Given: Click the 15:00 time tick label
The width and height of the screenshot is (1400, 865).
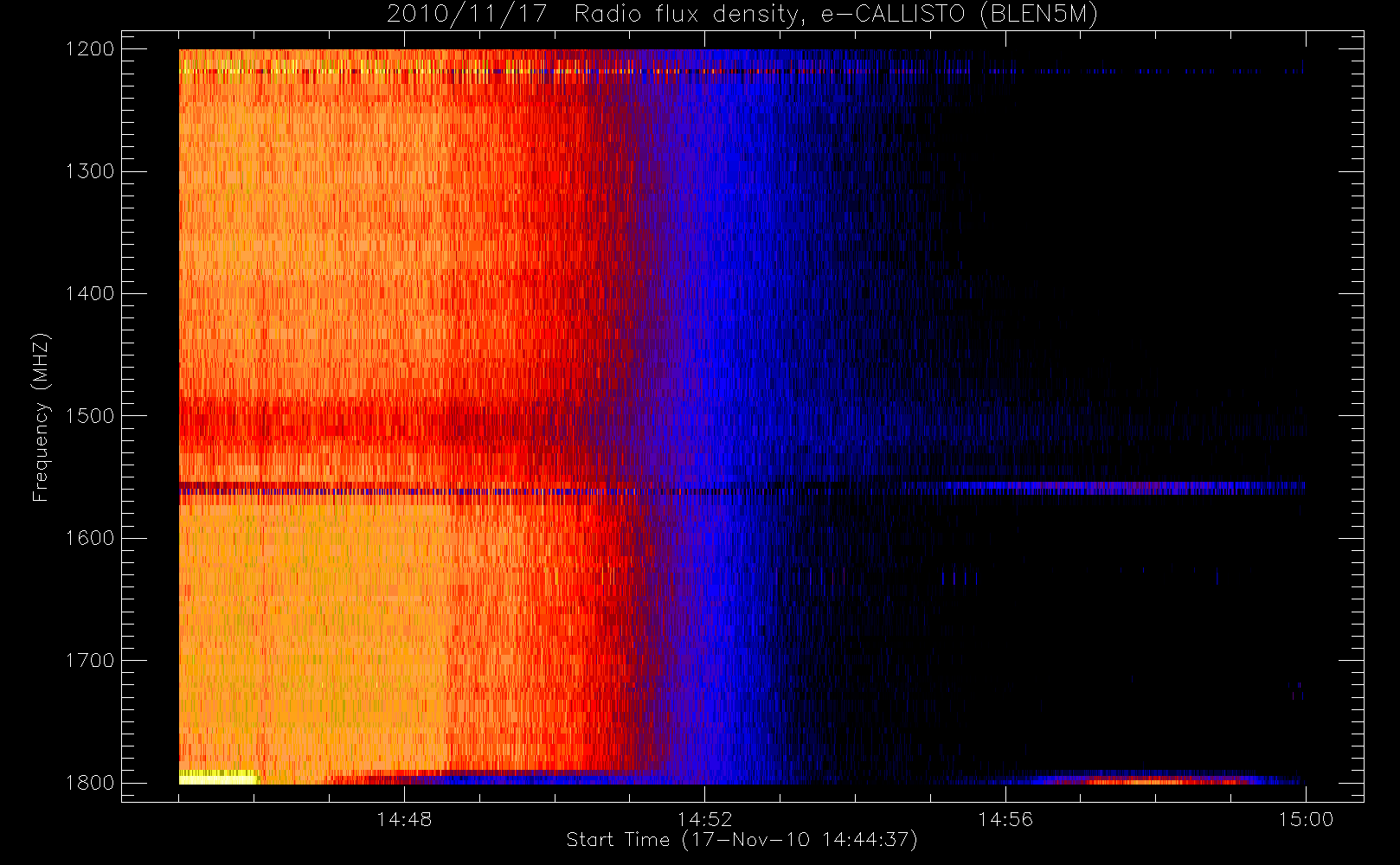Looking at the screenshot, I should click(1306, 819).
